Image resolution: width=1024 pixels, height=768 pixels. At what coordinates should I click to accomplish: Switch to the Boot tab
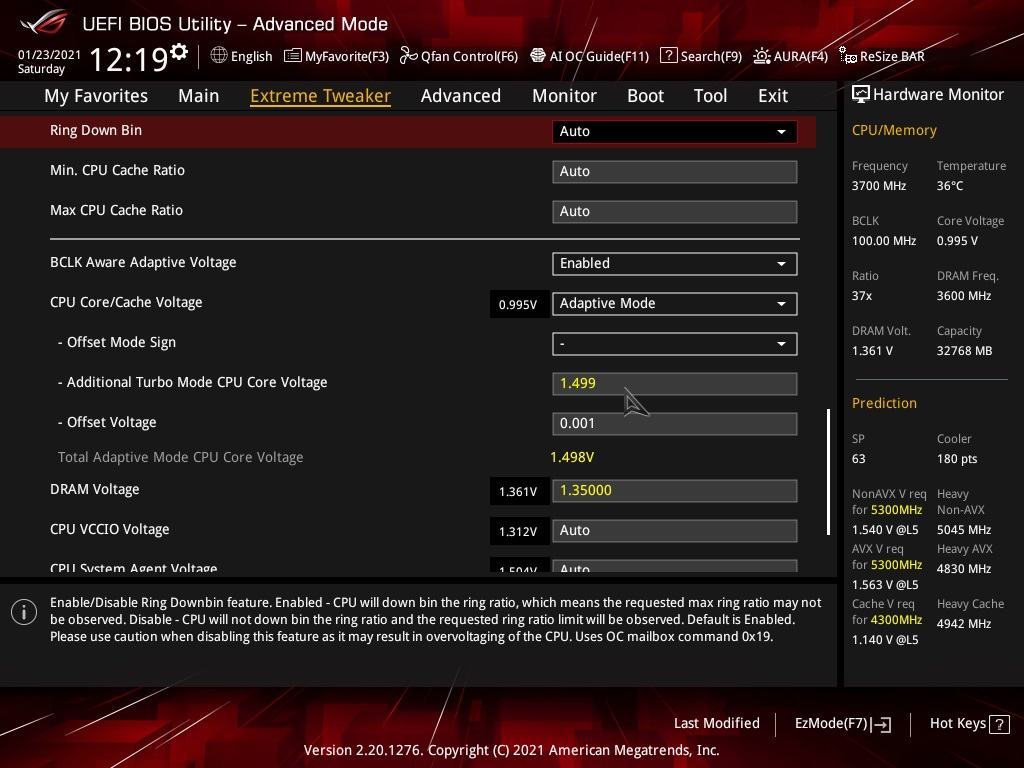645,96
